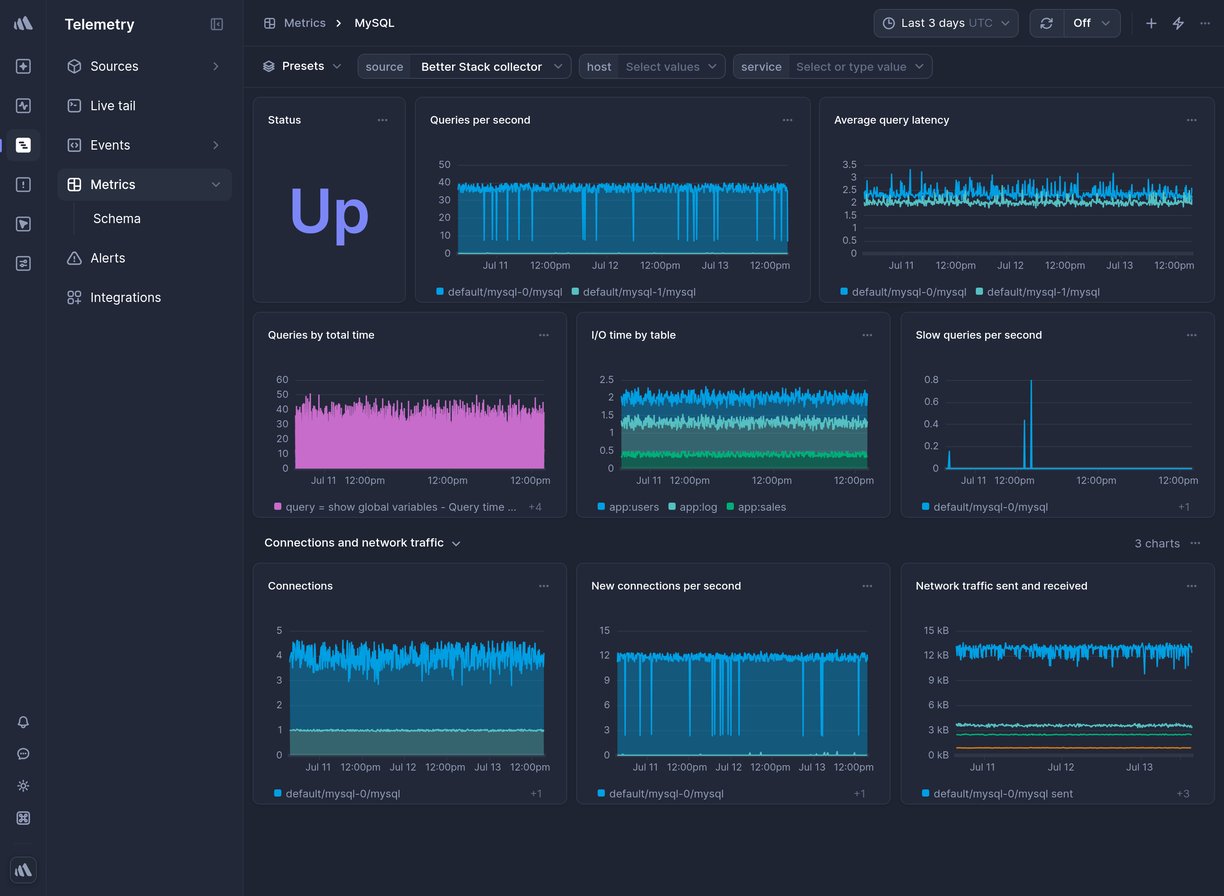This screenshot has height=896, width=1224.
Task: Expand the Sources sidebar item
Action: [x=216, y=66]
